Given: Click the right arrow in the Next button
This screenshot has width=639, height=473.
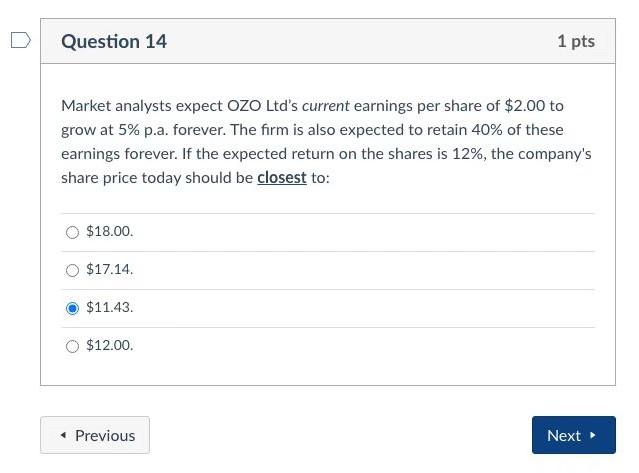Looking at the screenshot, I should click(593, 436).
